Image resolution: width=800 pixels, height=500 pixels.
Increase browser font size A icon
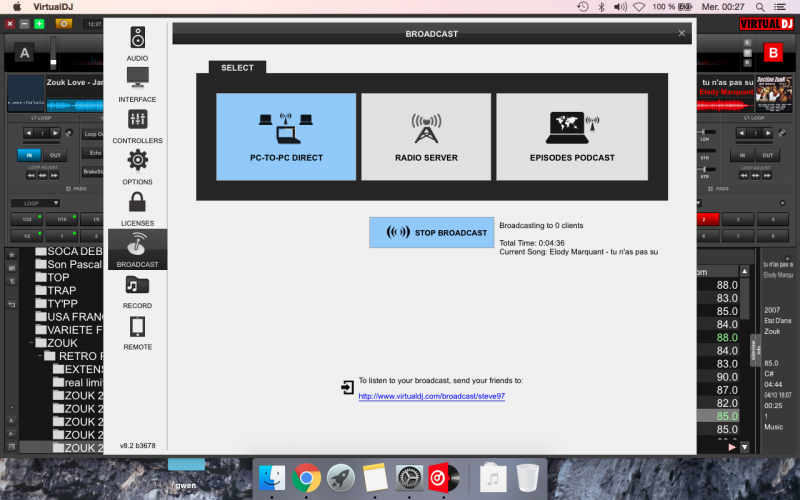[11, 421]
